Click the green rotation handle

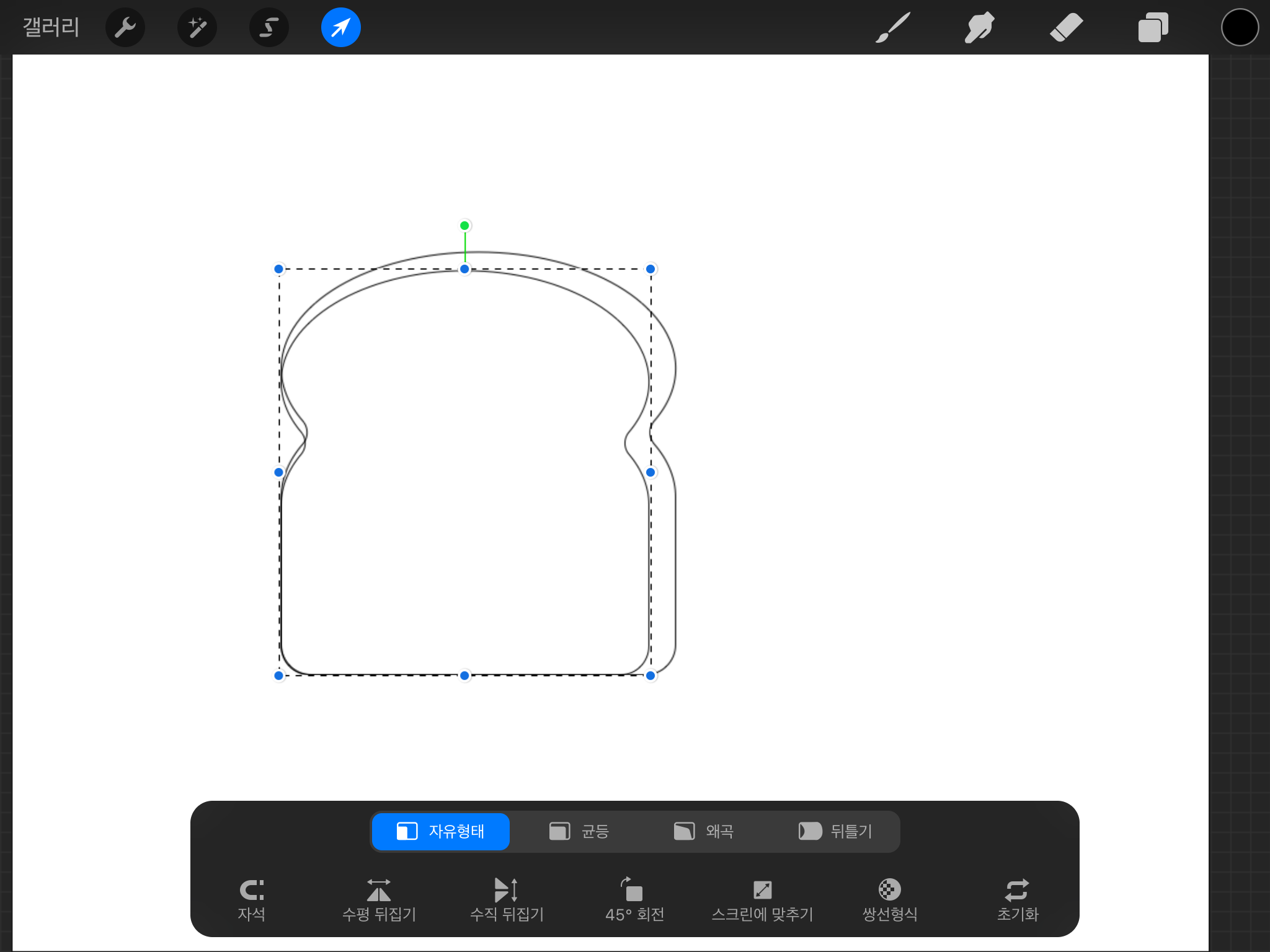click(464, 226)
